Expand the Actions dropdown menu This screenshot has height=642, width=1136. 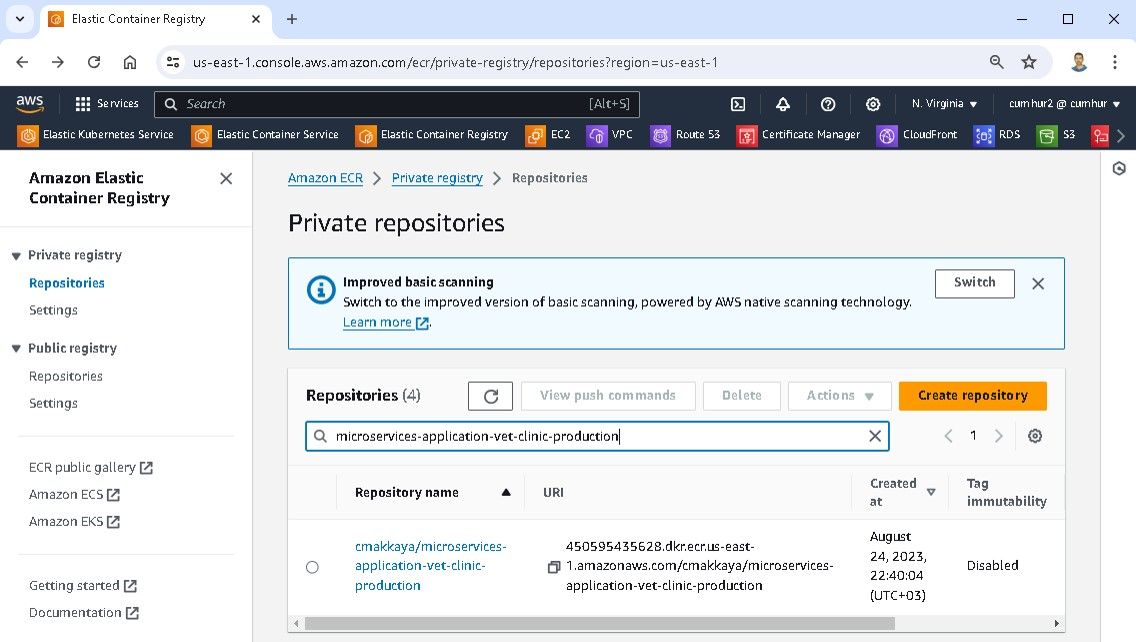(x=840, y=396)
